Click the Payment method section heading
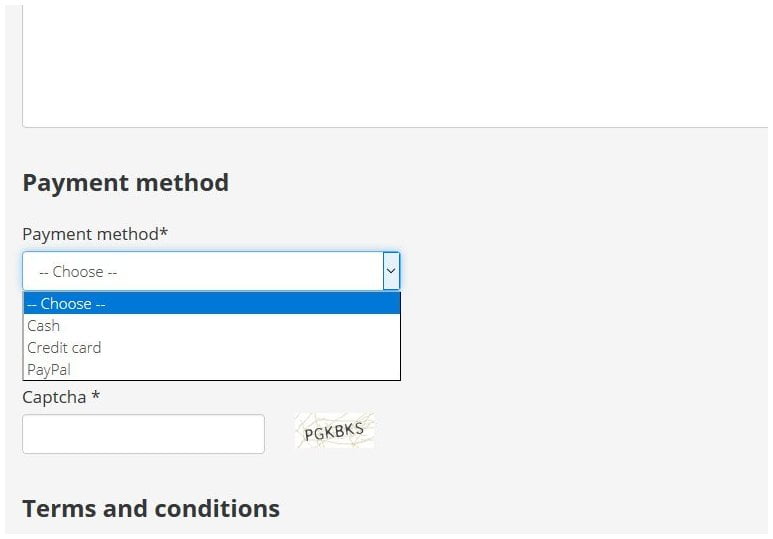773x539 pixels. click(x=126, y=183)
